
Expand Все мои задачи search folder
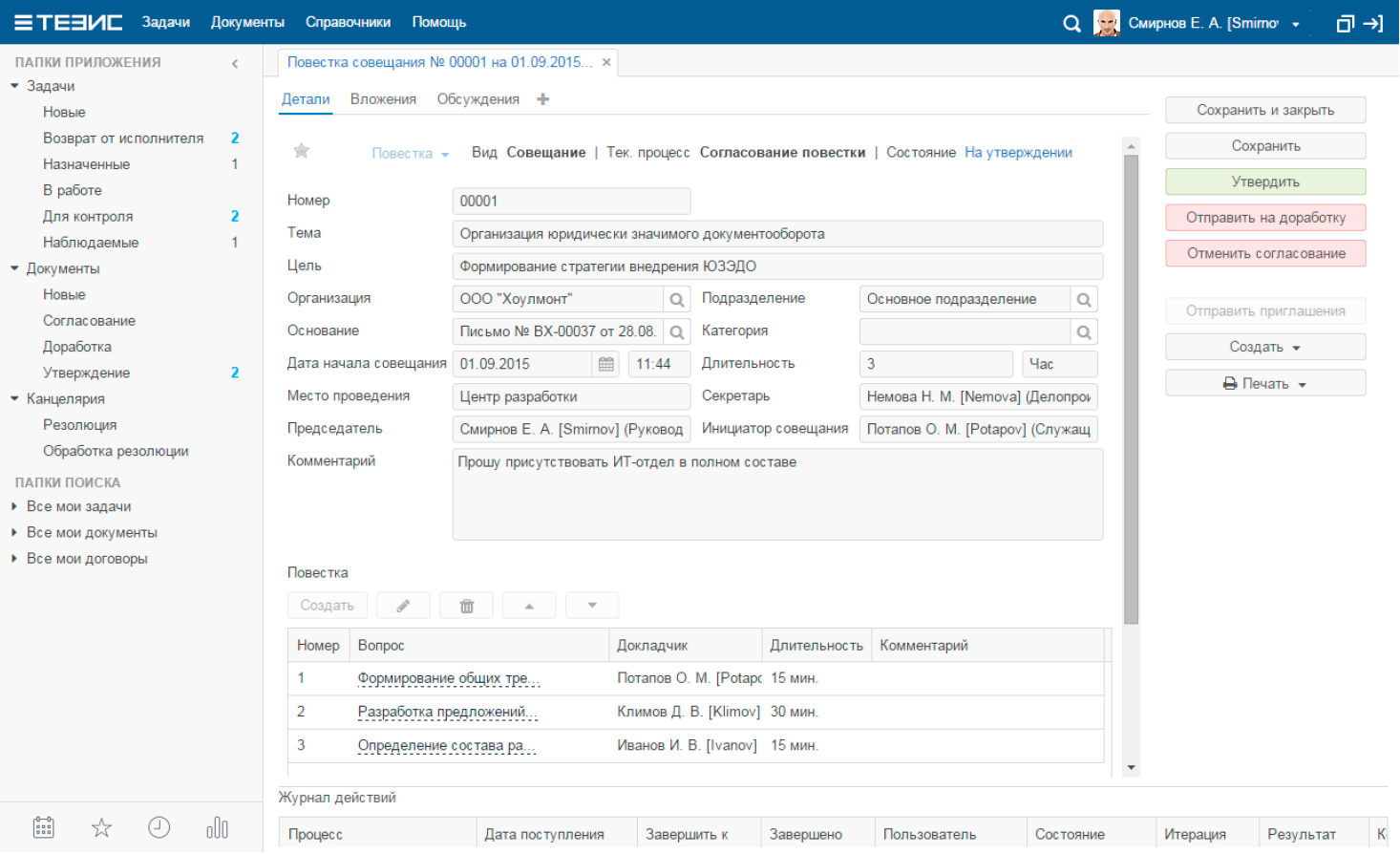(x=14, y=506)
